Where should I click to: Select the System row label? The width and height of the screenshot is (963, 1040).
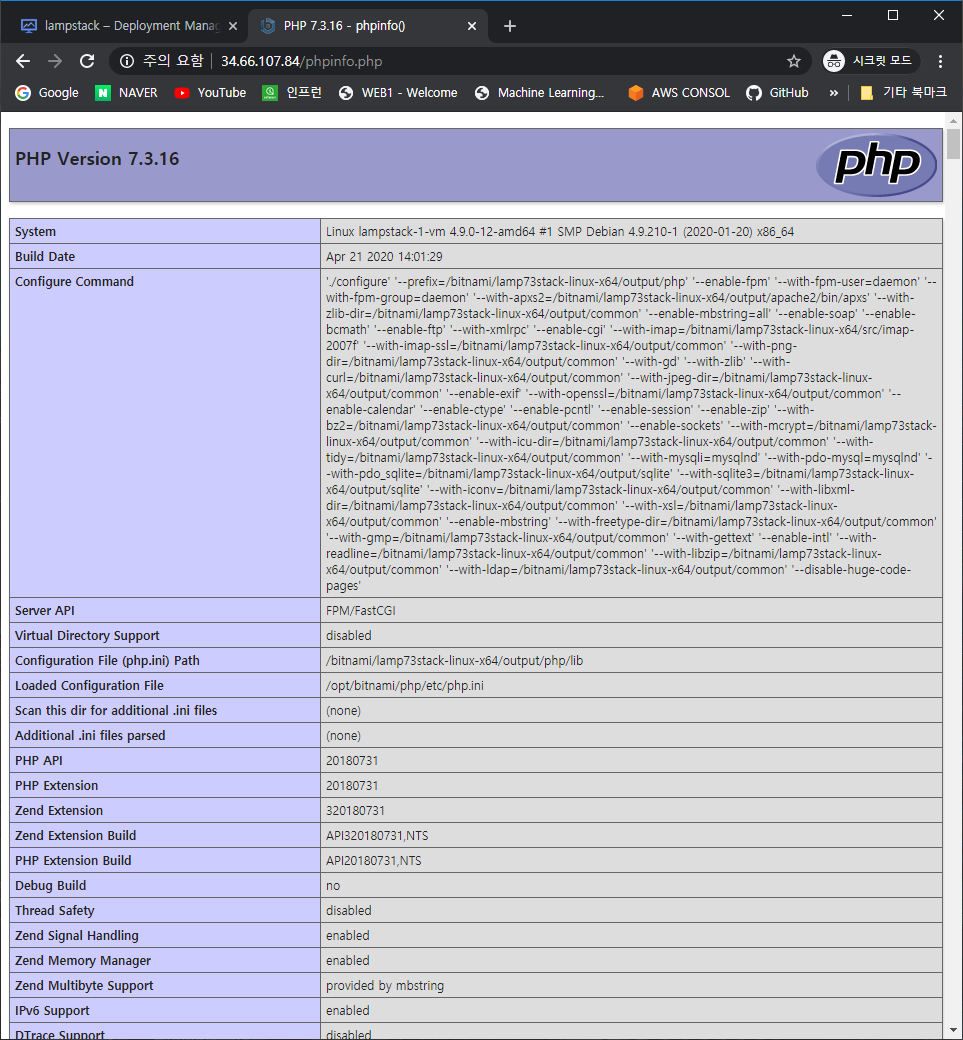pos(35,231)
